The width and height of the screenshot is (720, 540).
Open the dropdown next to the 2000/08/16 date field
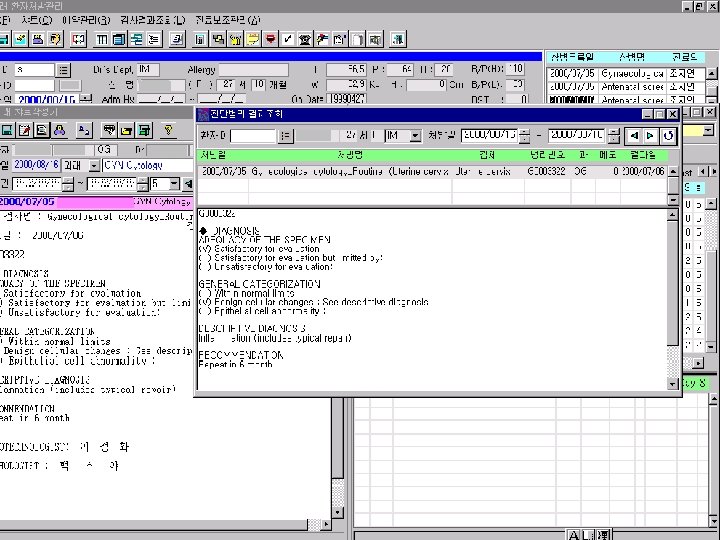click(x=94, y=165)
